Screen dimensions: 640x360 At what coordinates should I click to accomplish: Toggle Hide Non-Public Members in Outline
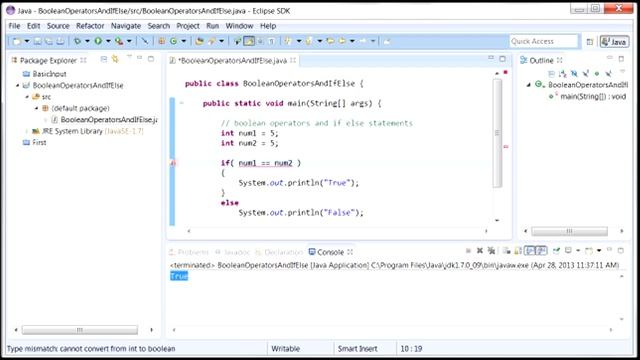597,74
